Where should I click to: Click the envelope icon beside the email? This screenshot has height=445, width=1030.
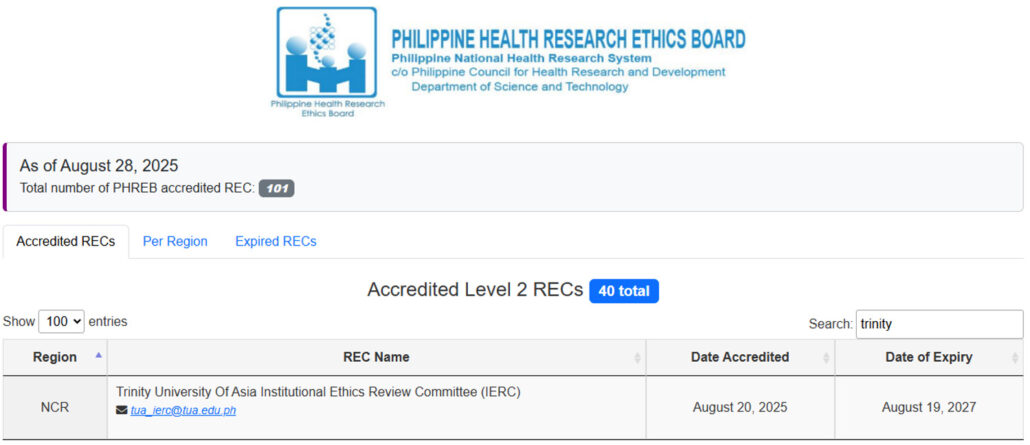click(x=122, y=410)
